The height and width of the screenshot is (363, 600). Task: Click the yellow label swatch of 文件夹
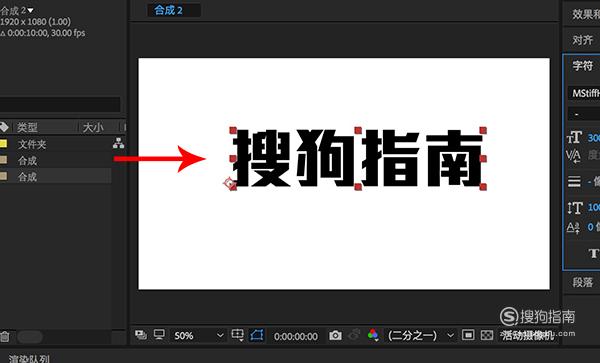[x=3, y=144]
